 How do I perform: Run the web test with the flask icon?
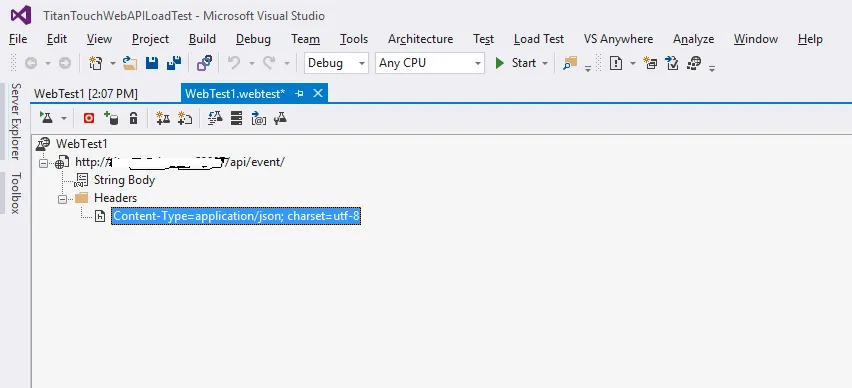[46, 118]
